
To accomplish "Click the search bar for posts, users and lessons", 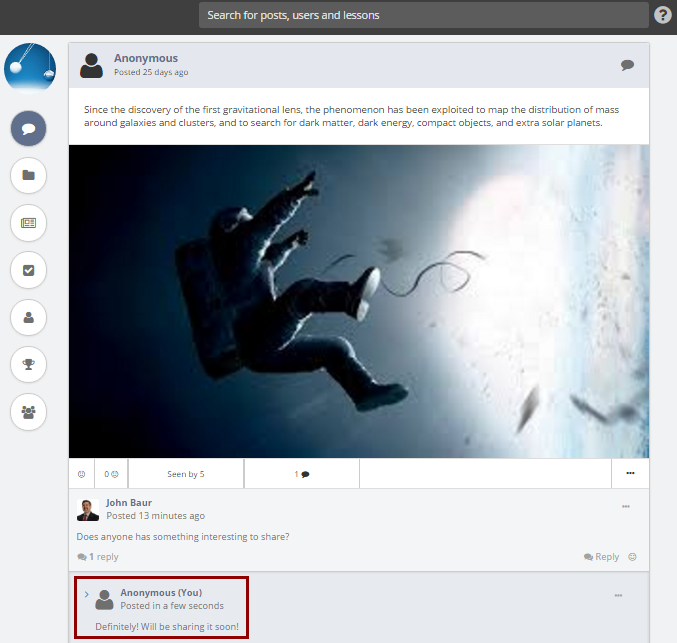I will [424, 15].
